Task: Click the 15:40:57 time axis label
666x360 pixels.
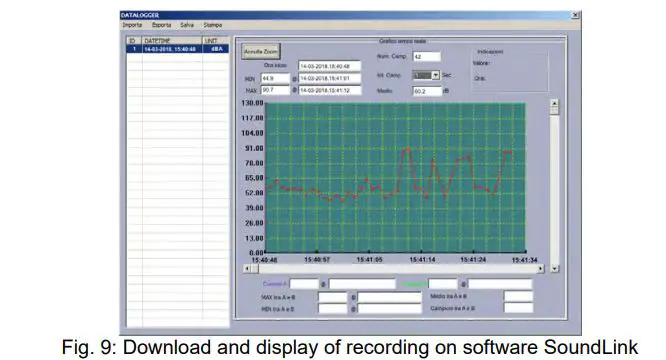Action: pyautogui.click(x=317, y=259)
